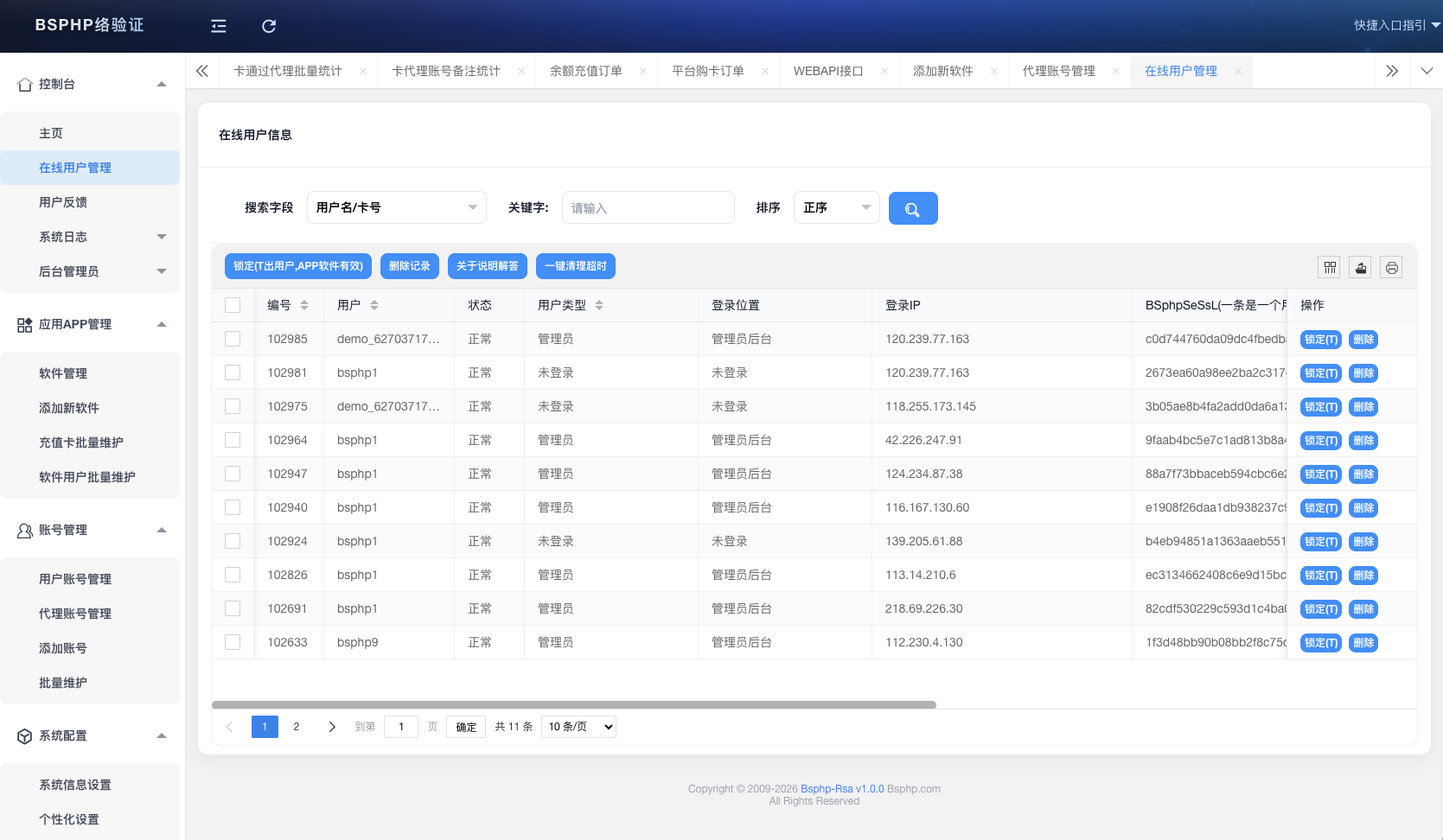Check the row 102940 checkbox
The image size is (1443, 840).
tap(233, 507)
